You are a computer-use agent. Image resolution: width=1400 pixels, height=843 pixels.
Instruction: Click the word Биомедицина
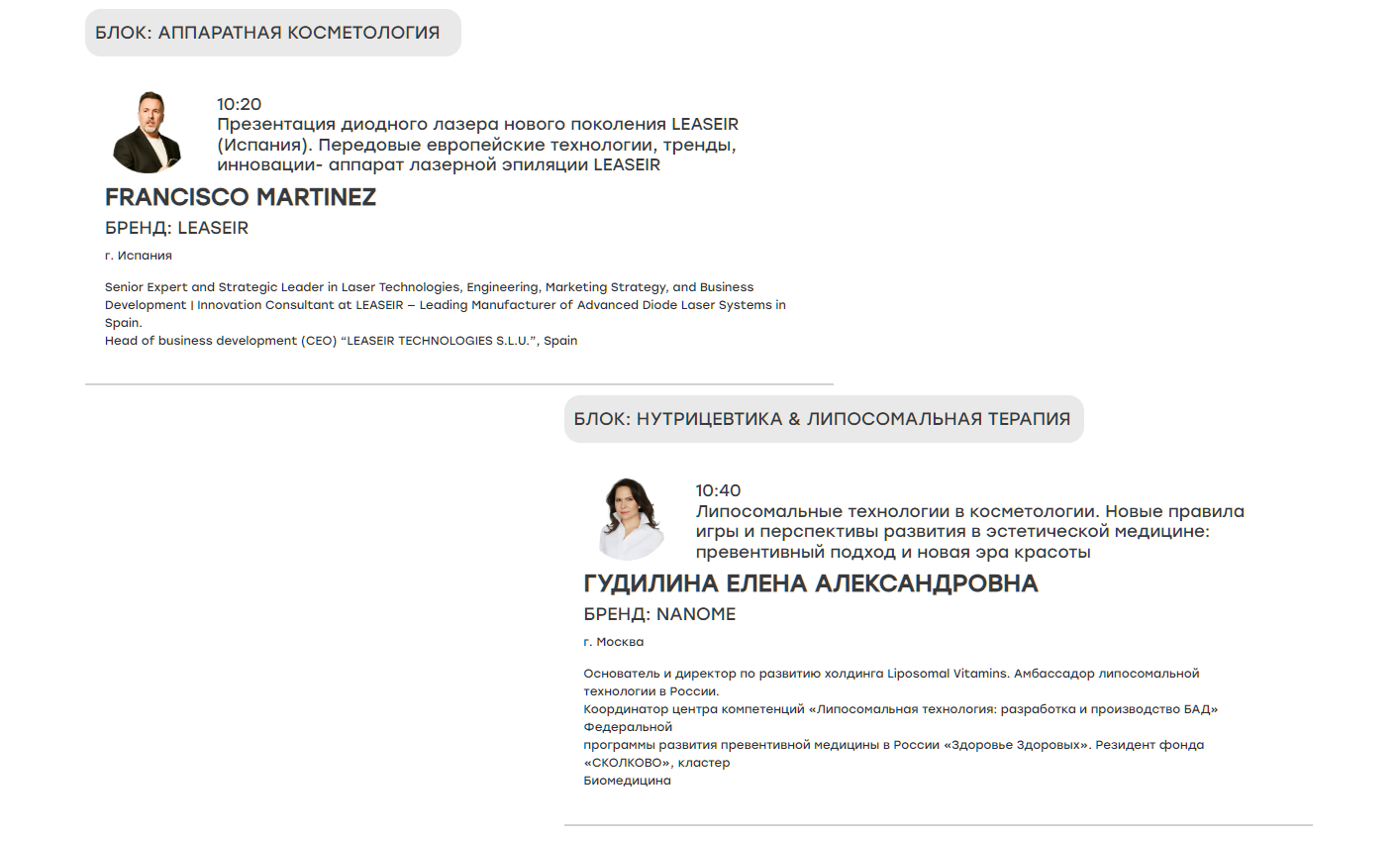(x=628, y=781)
